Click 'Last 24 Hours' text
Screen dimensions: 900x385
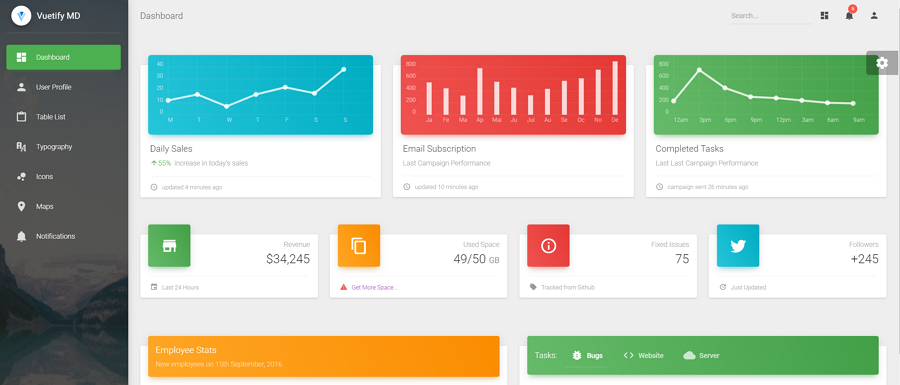(x=180, y=287)
